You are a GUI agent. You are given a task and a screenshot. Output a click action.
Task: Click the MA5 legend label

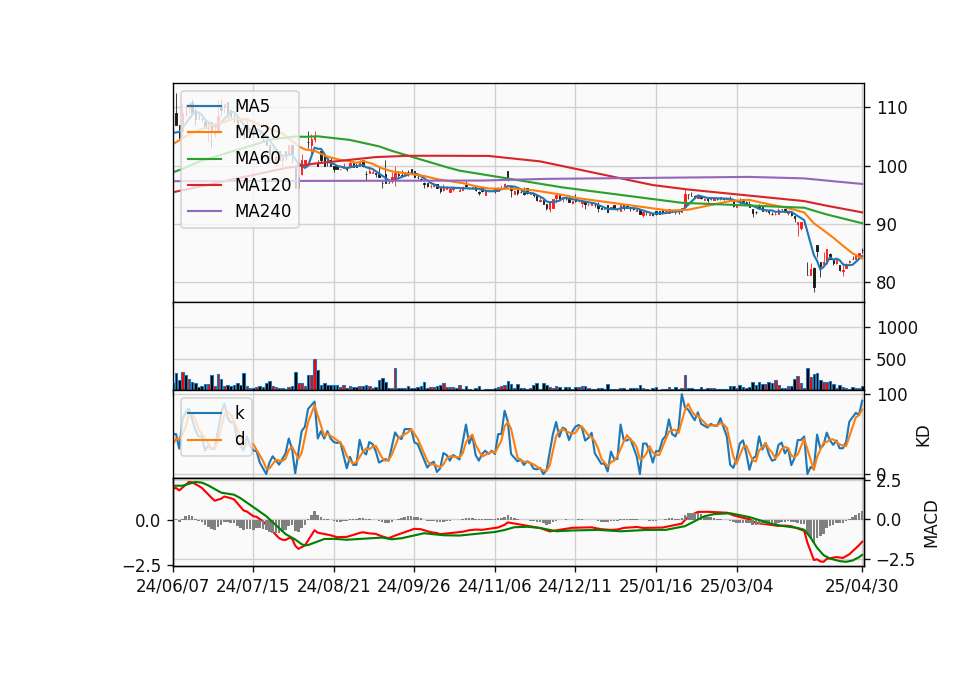tap(252, 106)
